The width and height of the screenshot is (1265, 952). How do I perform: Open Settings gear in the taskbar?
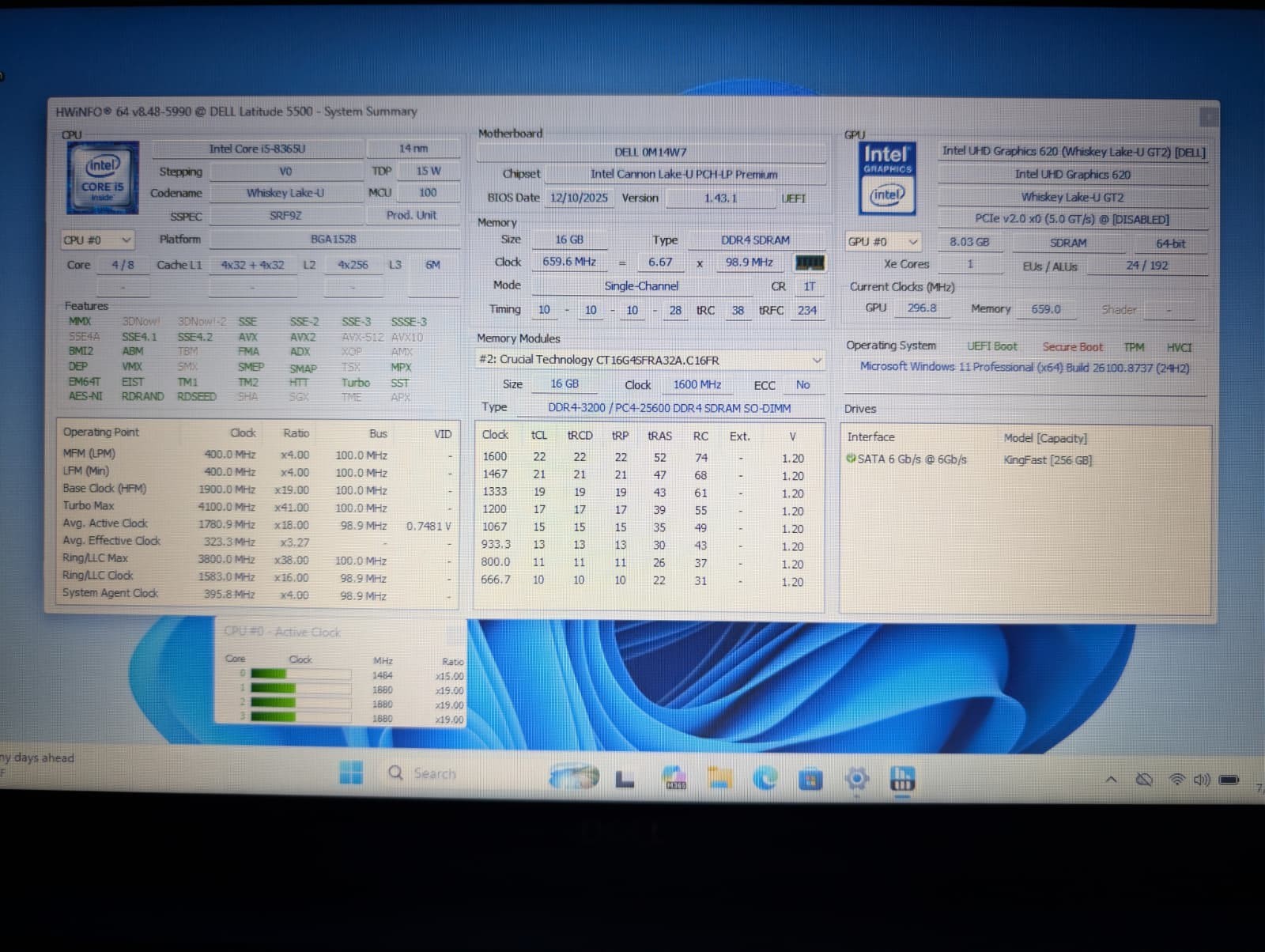[x=856, y=780]
